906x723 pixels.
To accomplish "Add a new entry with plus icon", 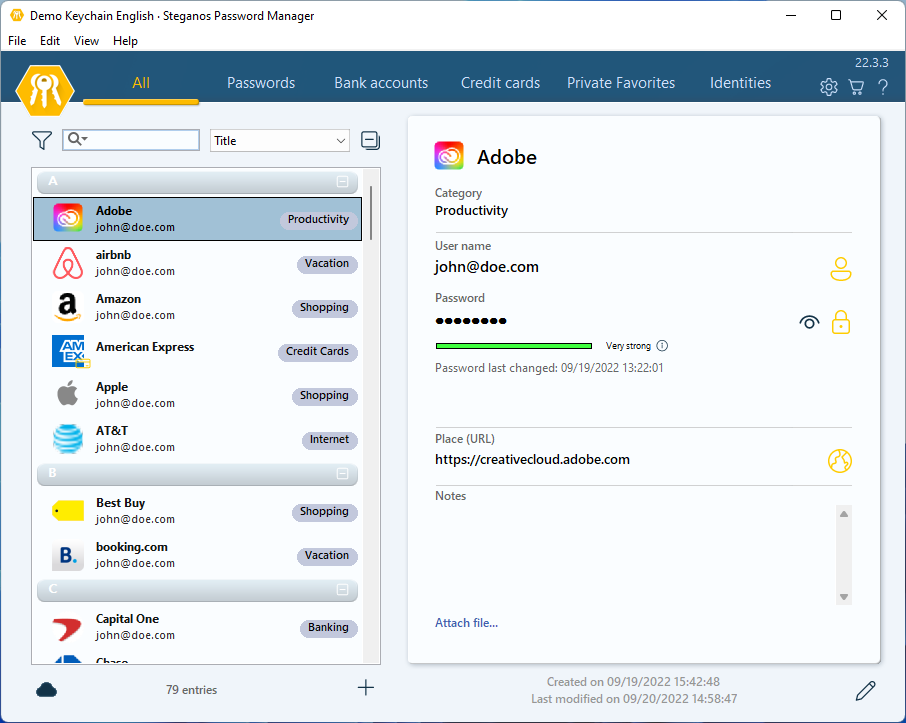I will pos(366,688).
